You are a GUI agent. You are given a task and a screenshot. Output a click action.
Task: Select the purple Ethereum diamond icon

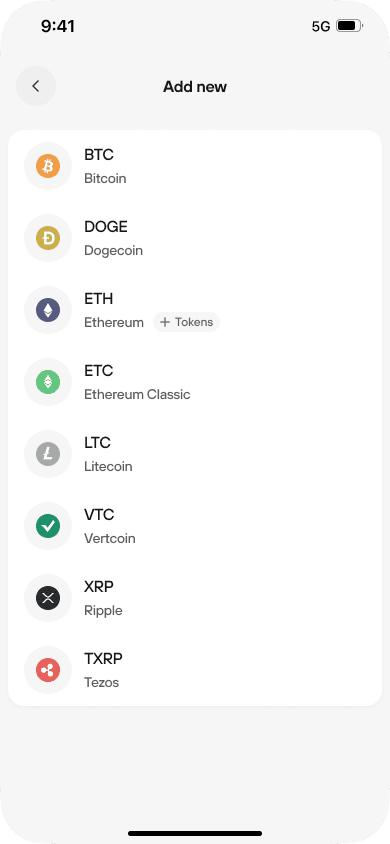48,310
